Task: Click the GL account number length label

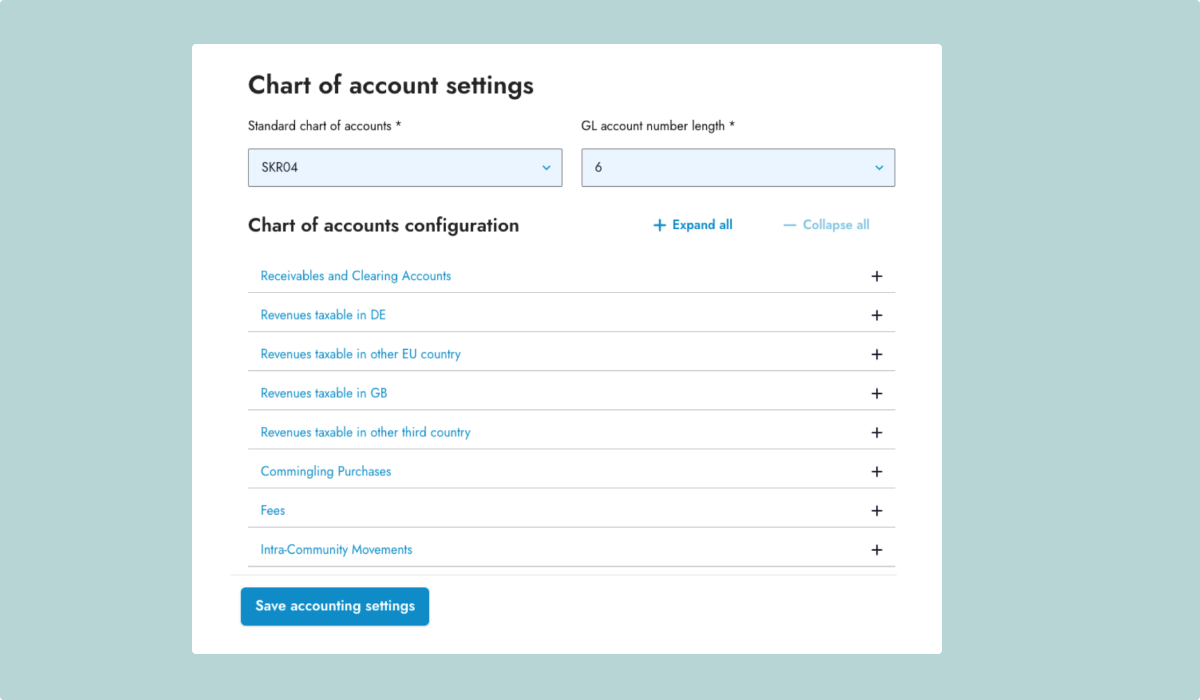Action: pyautogui.click(x=658, y=126)
